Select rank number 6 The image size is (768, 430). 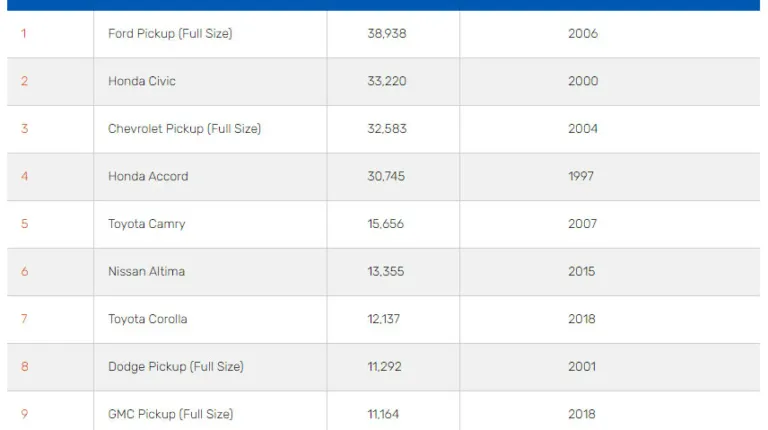pyautogui.click(x=25, y=271)
